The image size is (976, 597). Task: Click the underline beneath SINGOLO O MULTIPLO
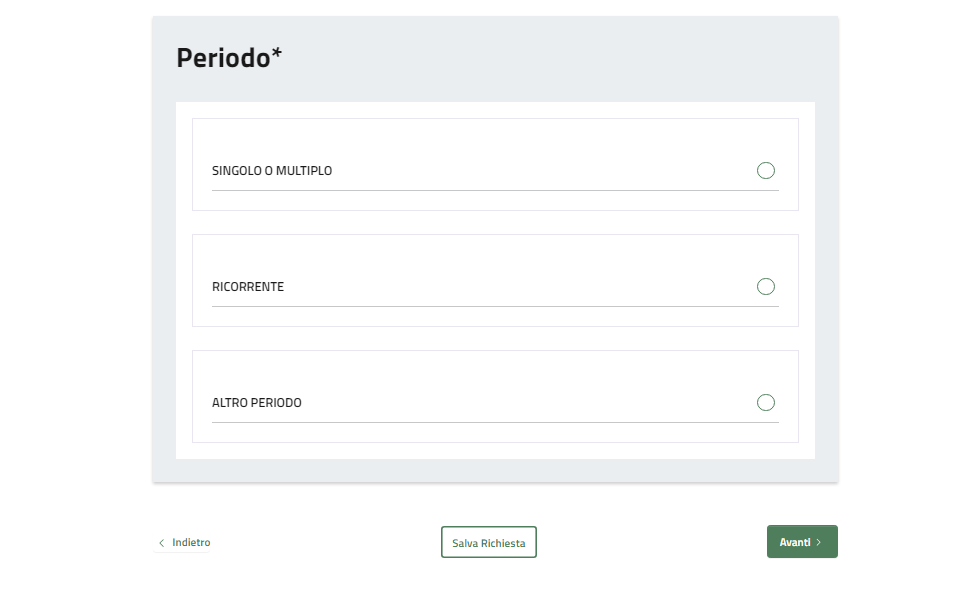(495, 190)
